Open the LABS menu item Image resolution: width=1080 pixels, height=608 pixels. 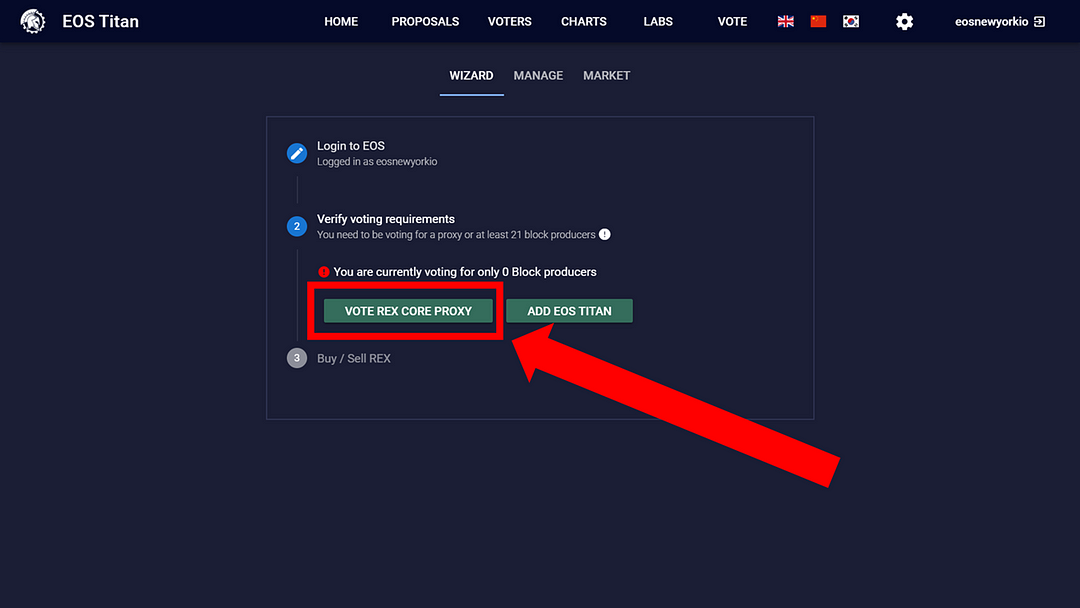click(658, 21)
